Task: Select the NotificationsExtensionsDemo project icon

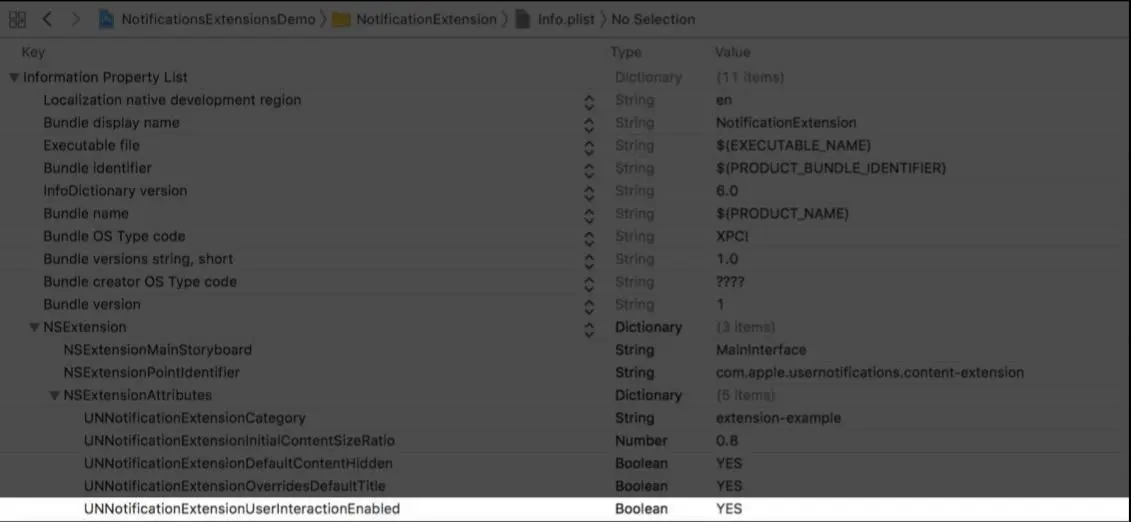Action: (x=106, y=19)
